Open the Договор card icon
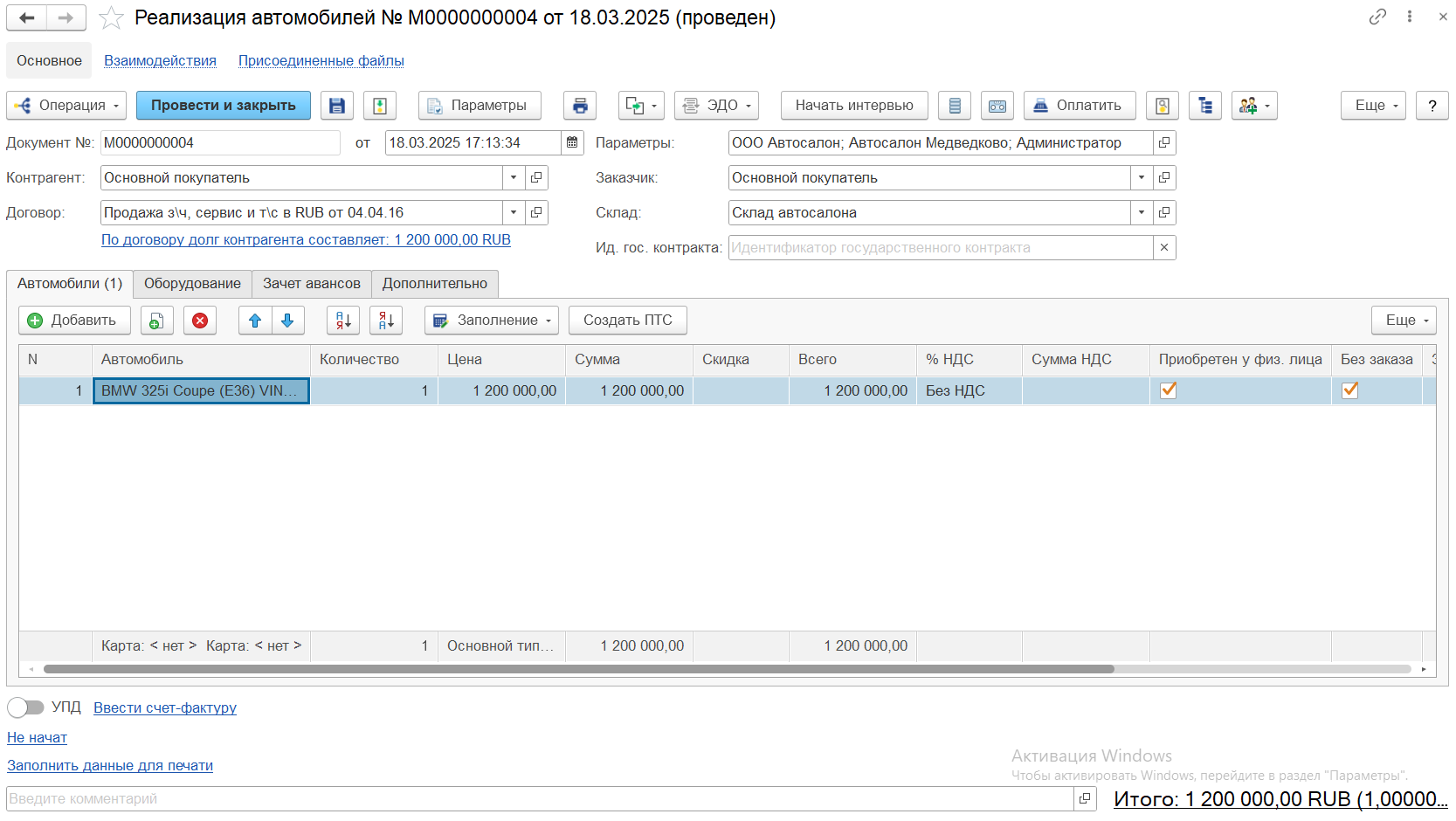1456x821 pixels. click(x=536, y=212)
